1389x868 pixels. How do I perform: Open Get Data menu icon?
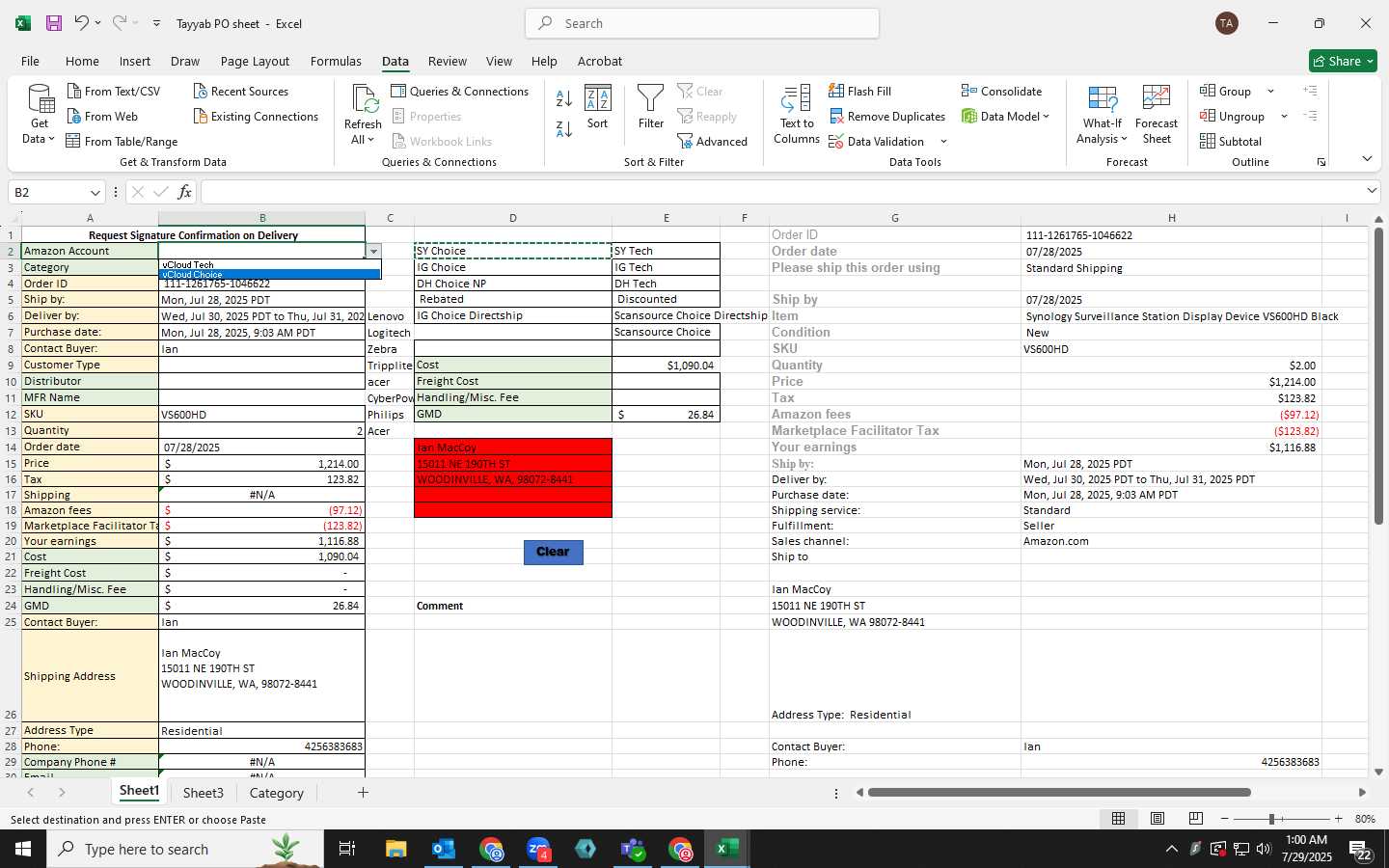(x=40, y=114)
